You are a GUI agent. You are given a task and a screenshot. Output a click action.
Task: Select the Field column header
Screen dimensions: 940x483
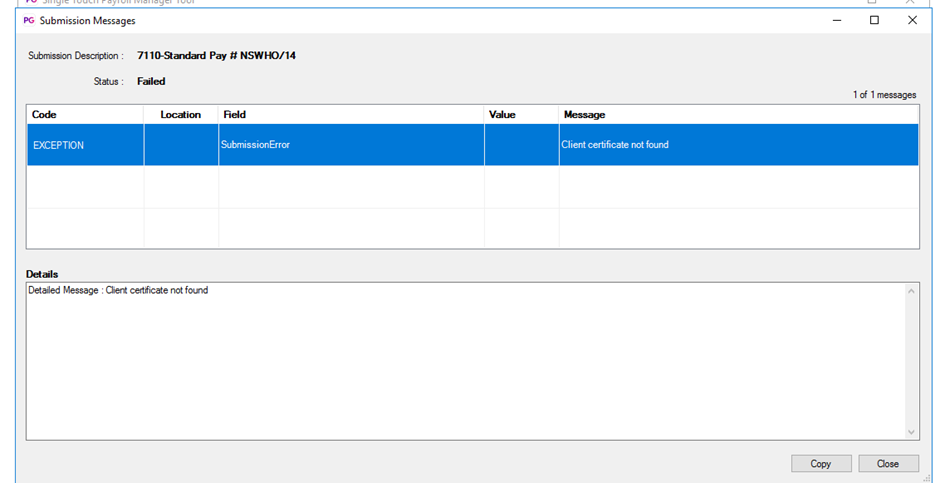coord(351,115)
